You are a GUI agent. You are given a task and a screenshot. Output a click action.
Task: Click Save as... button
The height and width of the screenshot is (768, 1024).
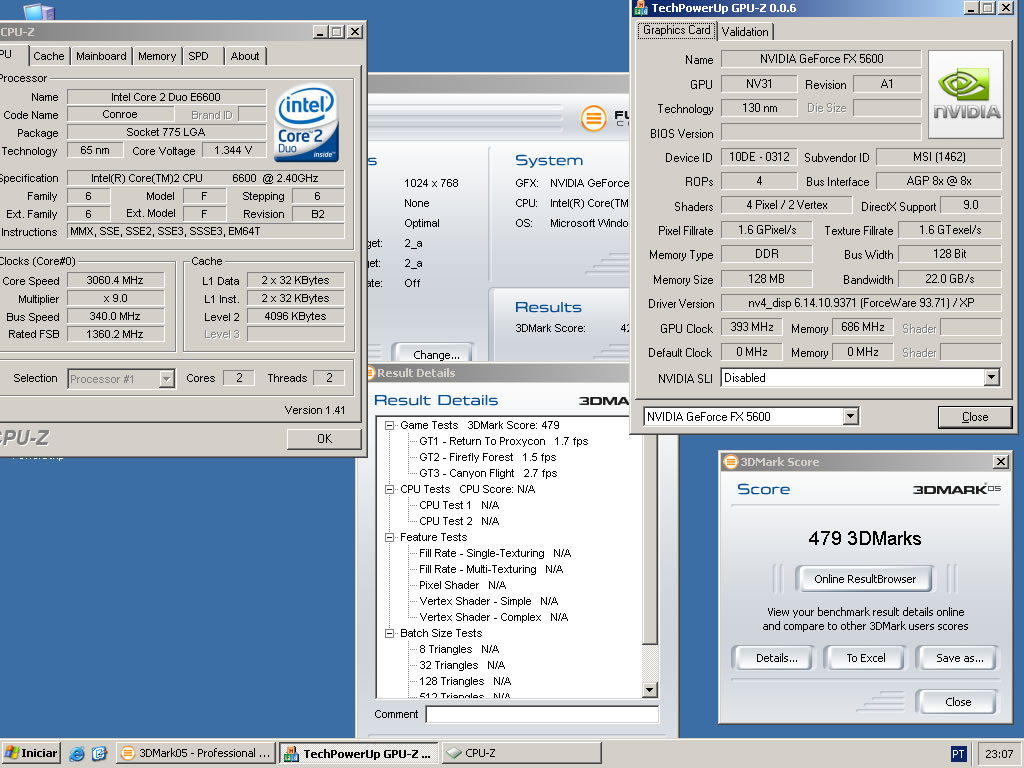[959, 658]
